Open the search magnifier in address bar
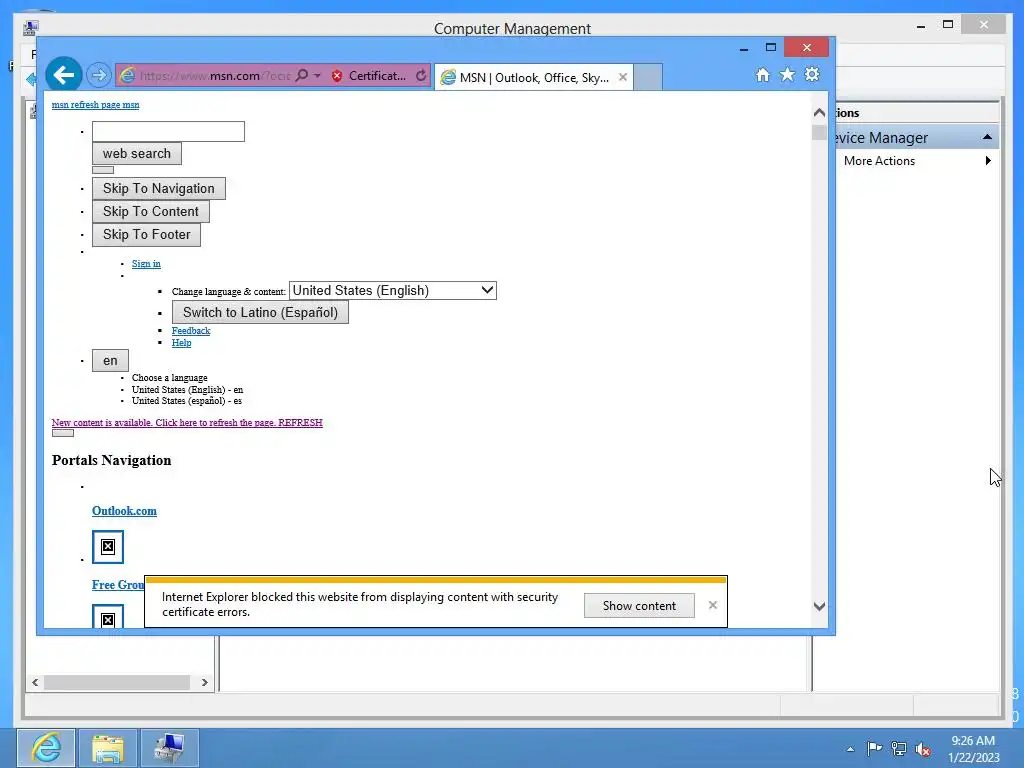Image resolution: width=1024 pixels, height=768 pixels. [302, 75]
